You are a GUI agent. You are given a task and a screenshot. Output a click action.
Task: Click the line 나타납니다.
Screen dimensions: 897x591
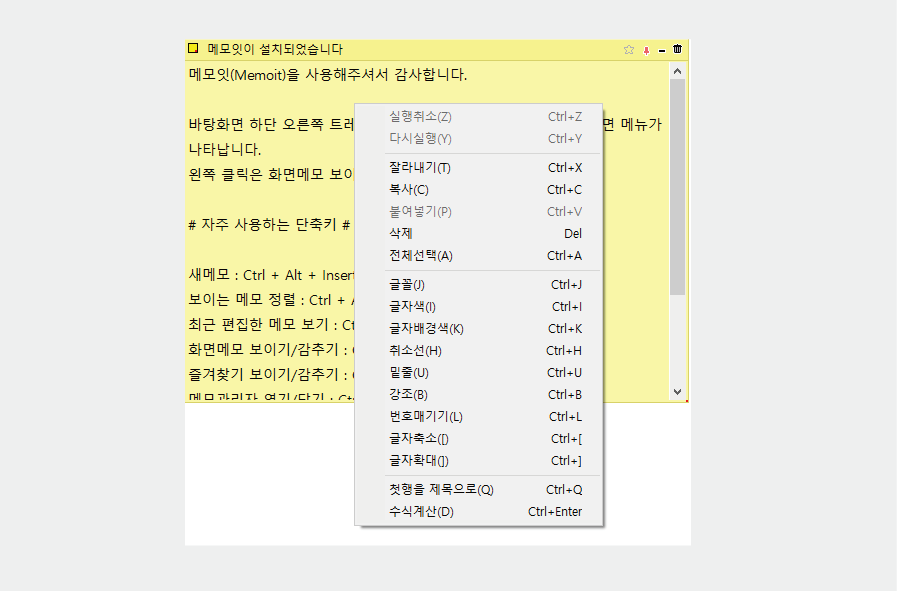[225, 149]
